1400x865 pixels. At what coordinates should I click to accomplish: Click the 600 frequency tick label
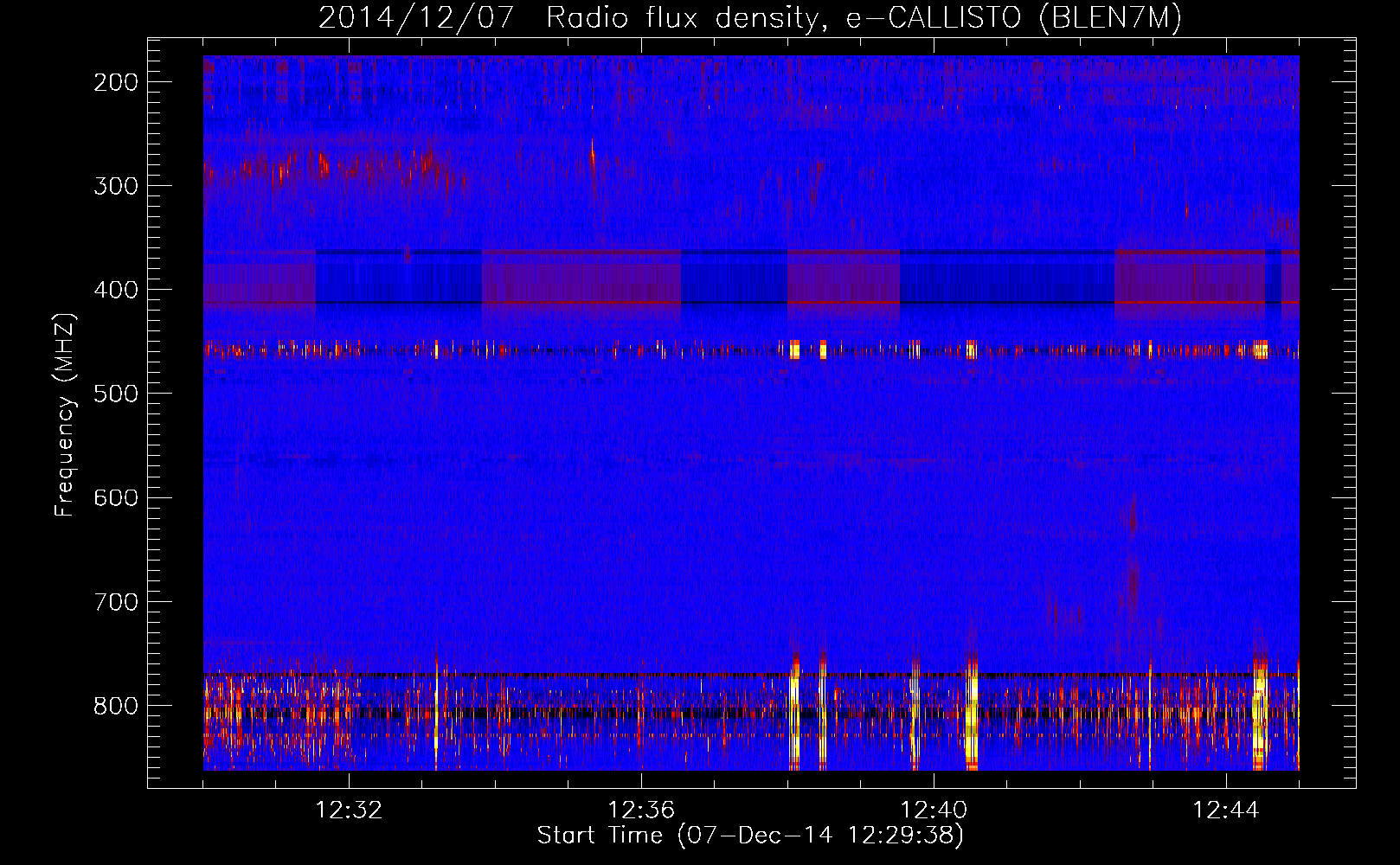[116, 497]
